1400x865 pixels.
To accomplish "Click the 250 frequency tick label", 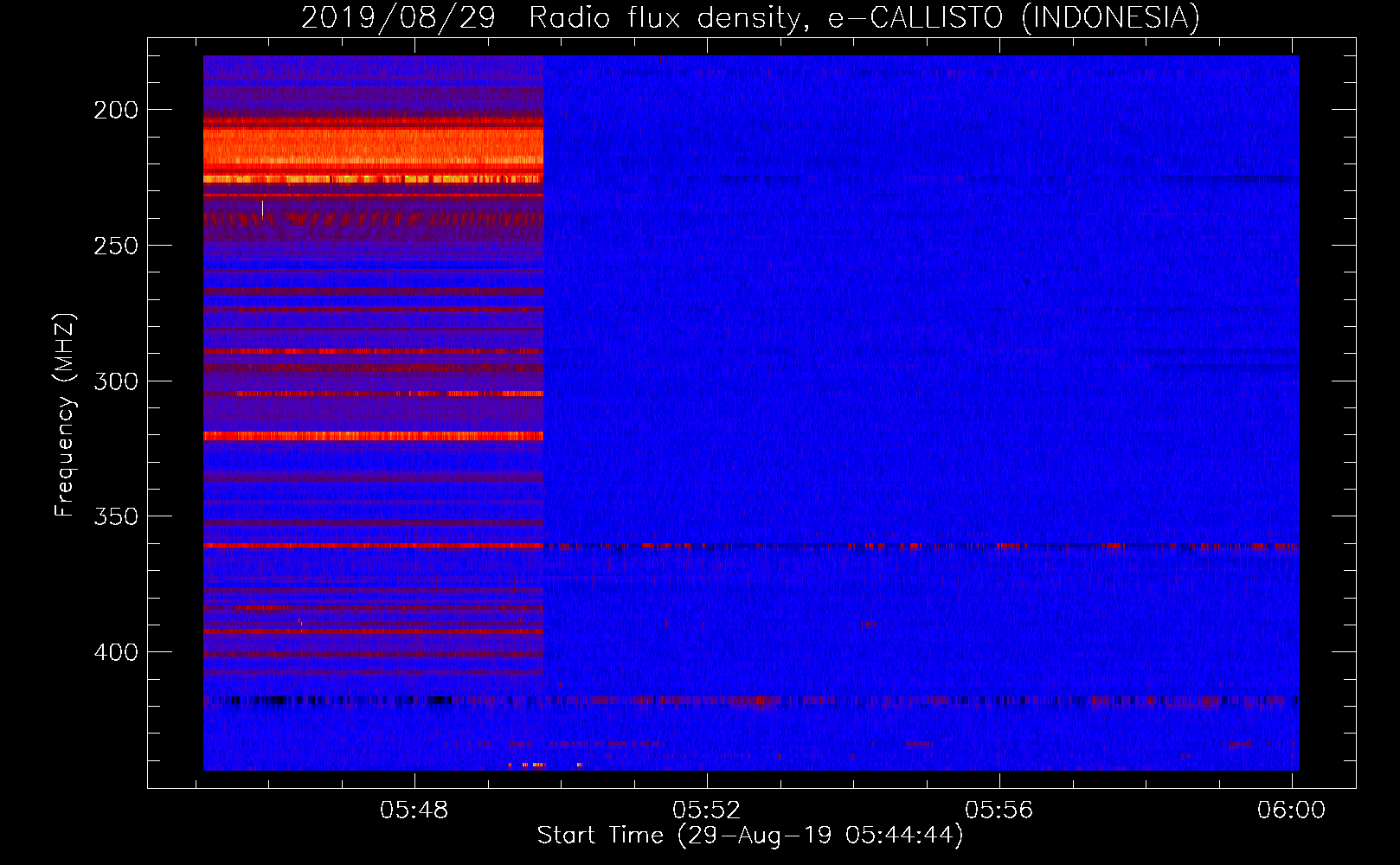I will click(116, 246).
